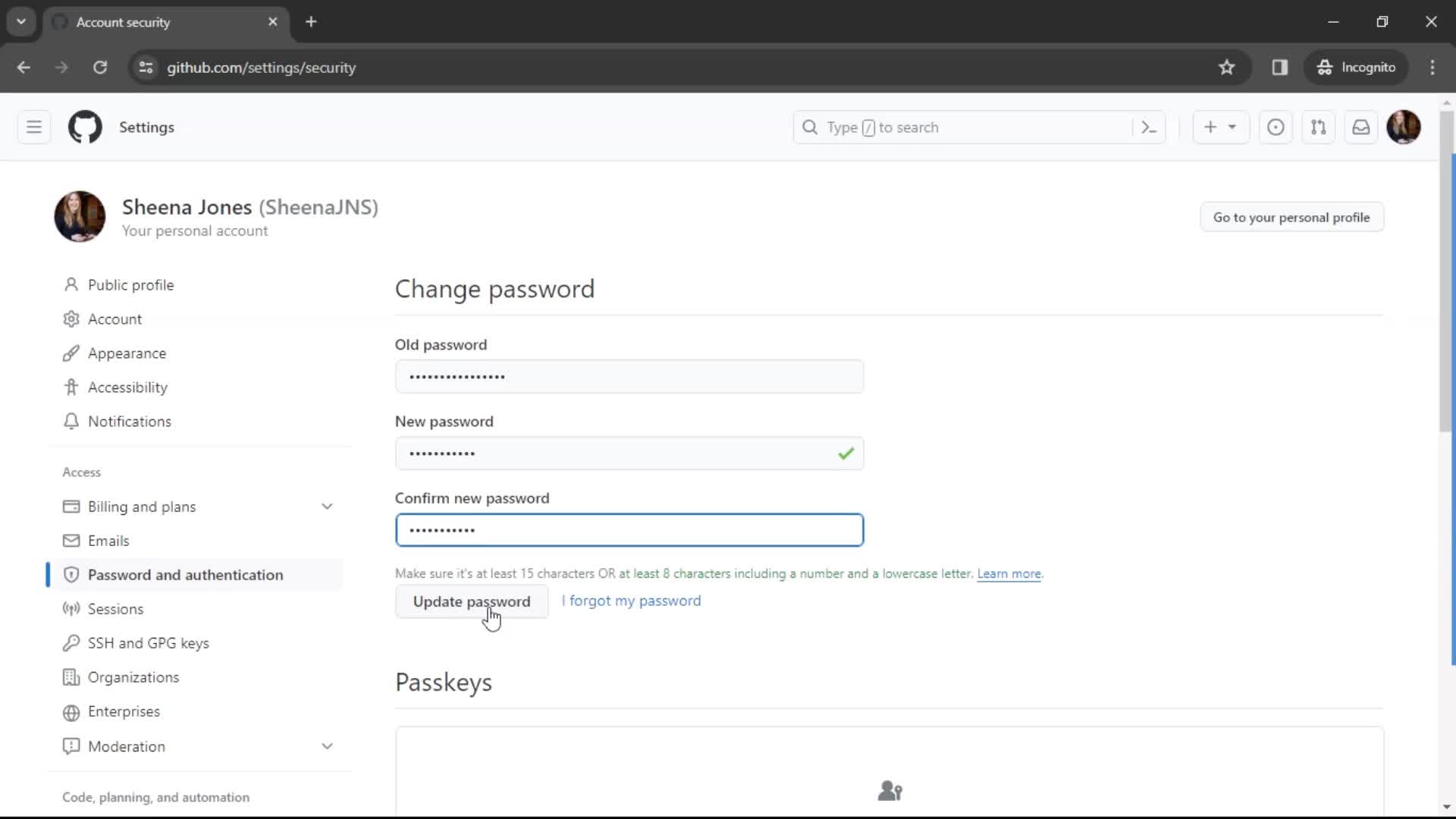Image resolution: width=1456 pixels, height=819 pixels.
Task: Expand the Billing and plans menu
Action: [x=327, y=506]
